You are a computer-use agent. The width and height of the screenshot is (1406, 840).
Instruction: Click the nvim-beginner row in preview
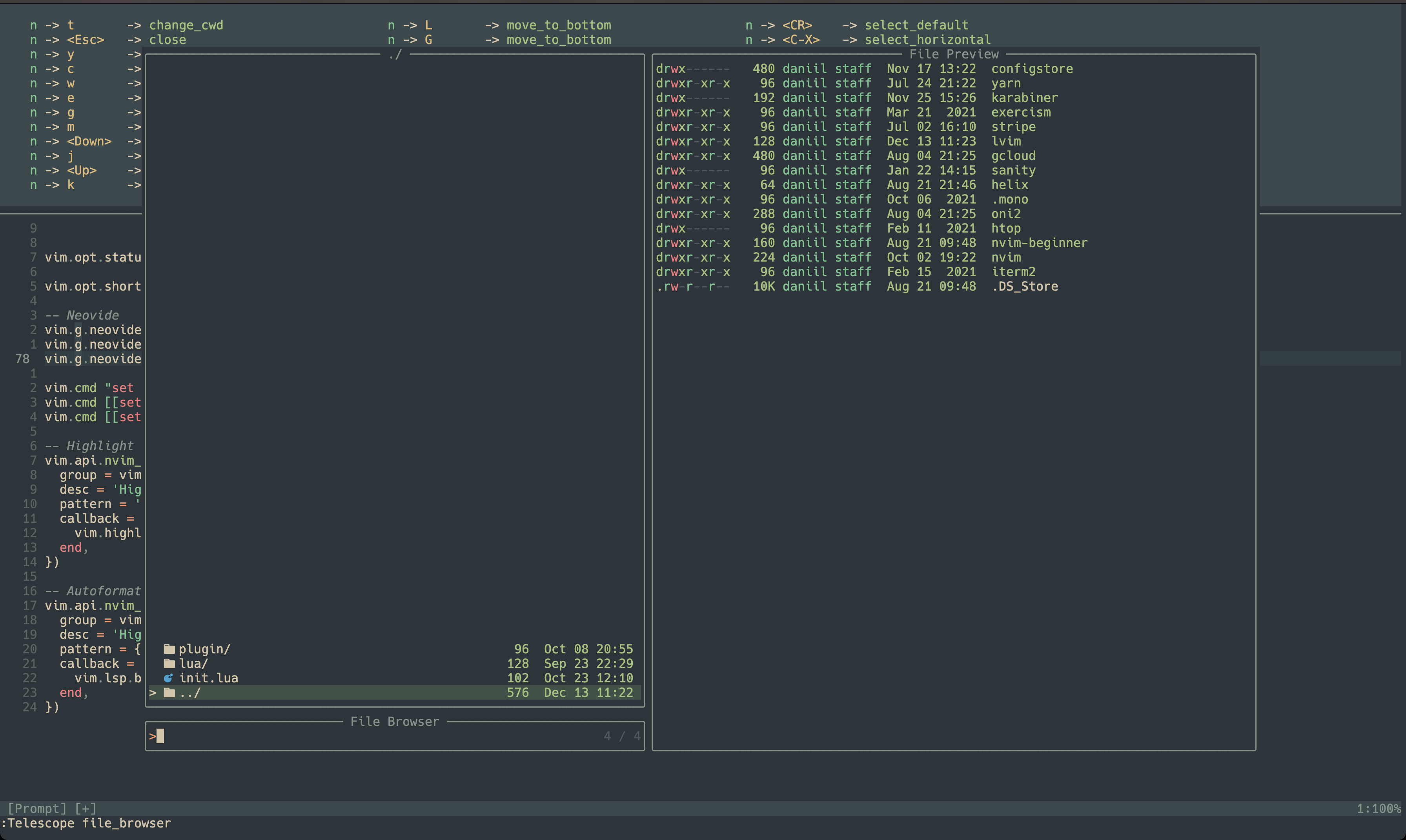pos(1038,243)
